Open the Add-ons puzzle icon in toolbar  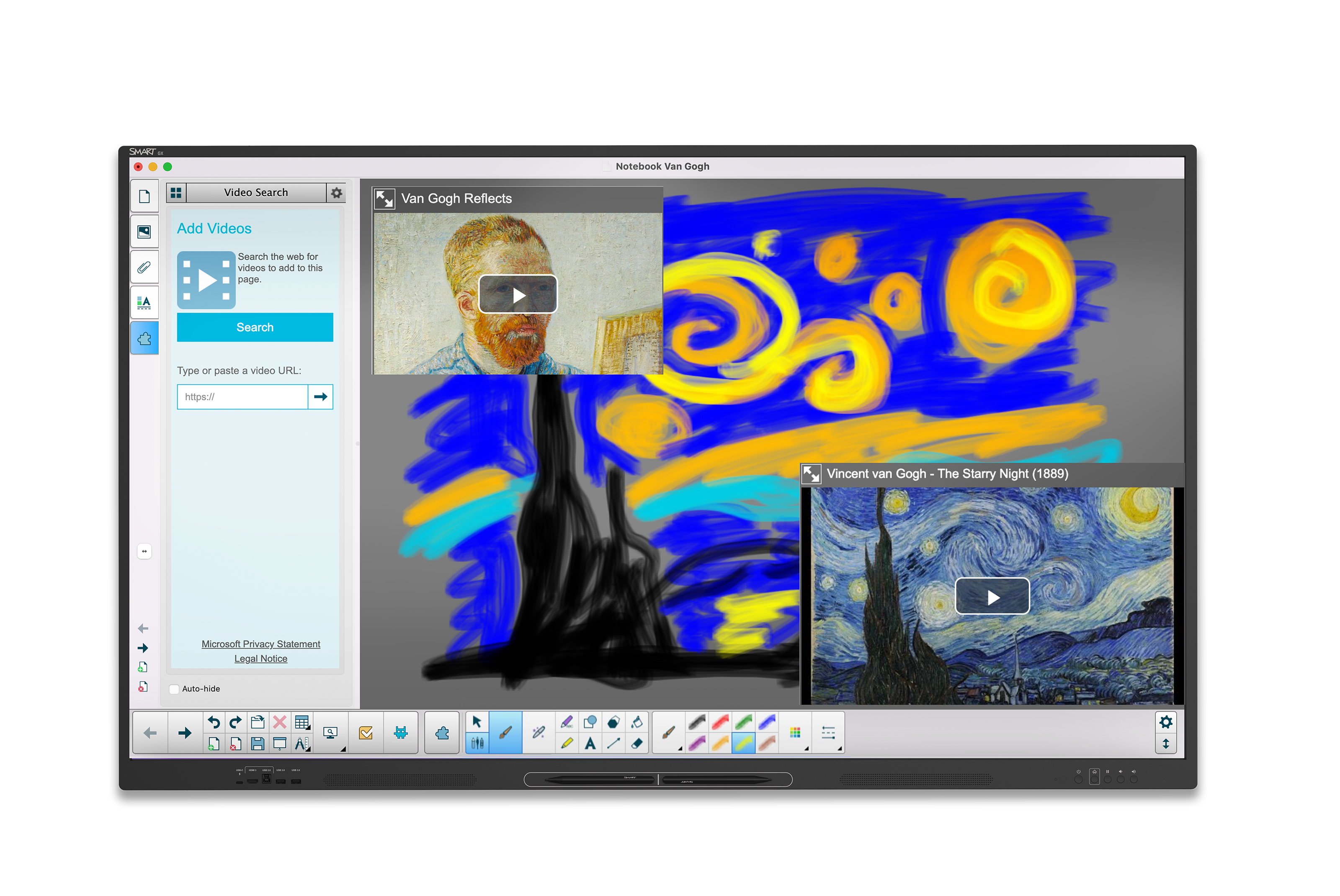tap(442, 733)
